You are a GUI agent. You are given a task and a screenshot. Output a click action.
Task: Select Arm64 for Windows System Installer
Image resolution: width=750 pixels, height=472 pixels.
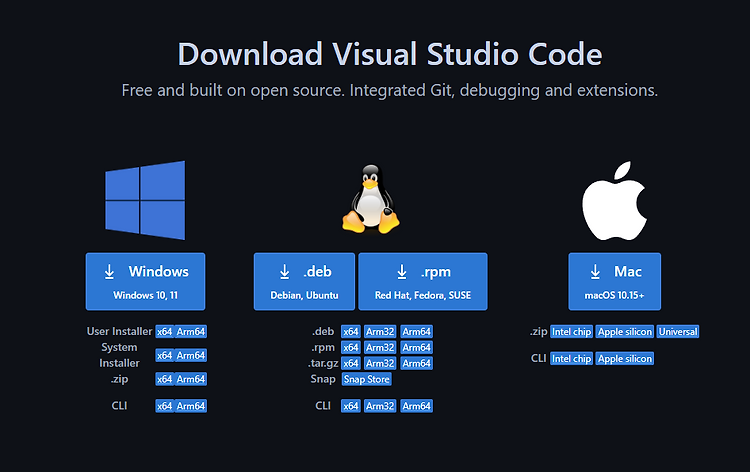point(191,355)
